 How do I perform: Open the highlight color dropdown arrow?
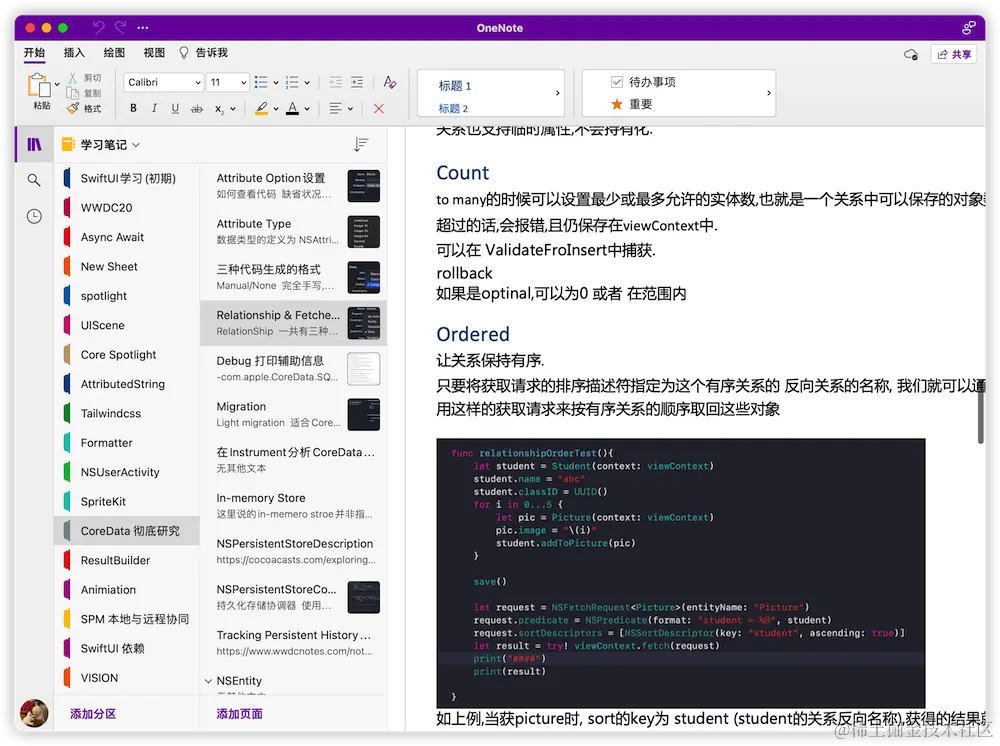276,109
